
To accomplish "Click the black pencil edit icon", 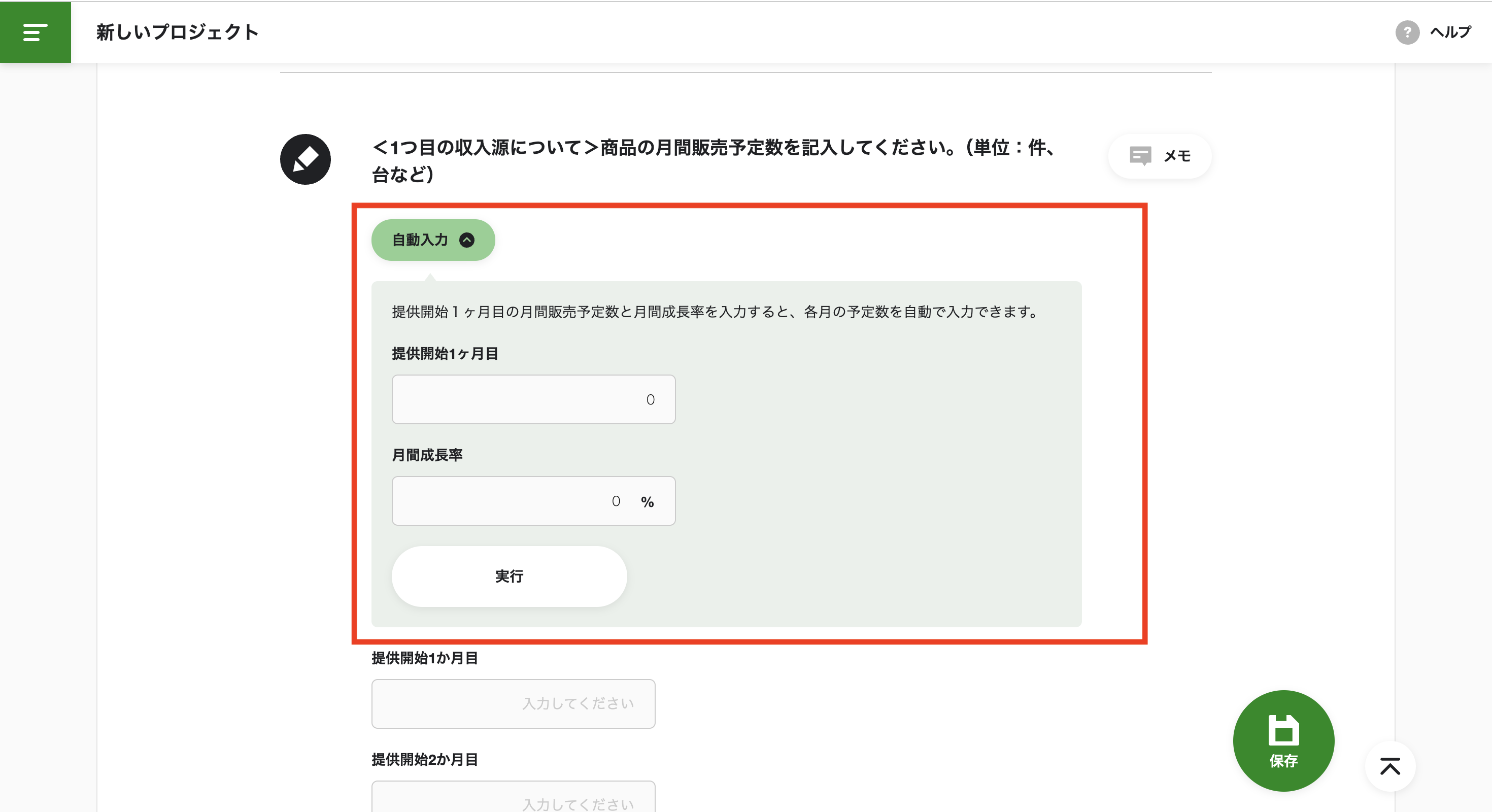I will pos(305,159).
